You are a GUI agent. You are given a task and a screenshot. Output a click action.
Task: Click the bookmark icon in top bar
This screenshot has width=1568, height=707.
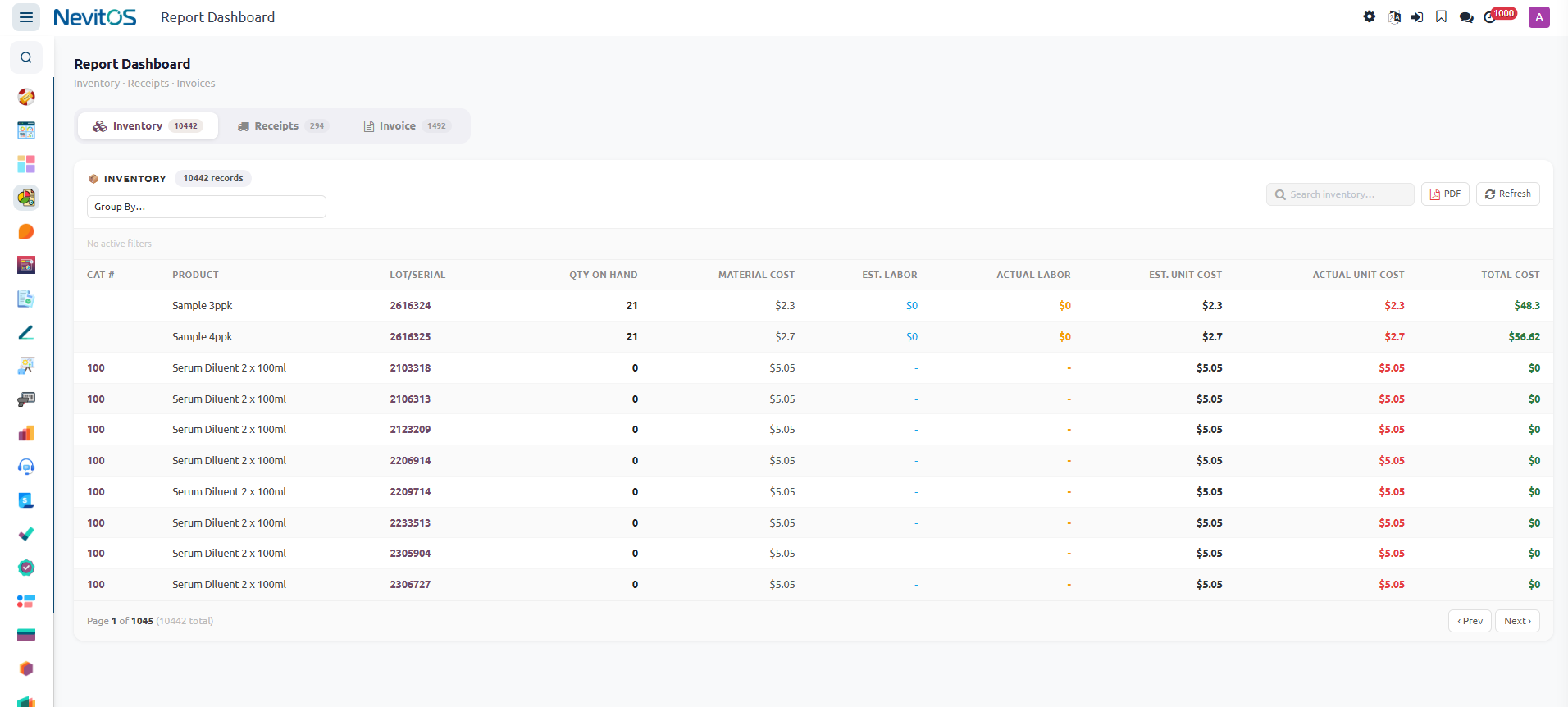pyautogui.click(x=1441, y=17)
